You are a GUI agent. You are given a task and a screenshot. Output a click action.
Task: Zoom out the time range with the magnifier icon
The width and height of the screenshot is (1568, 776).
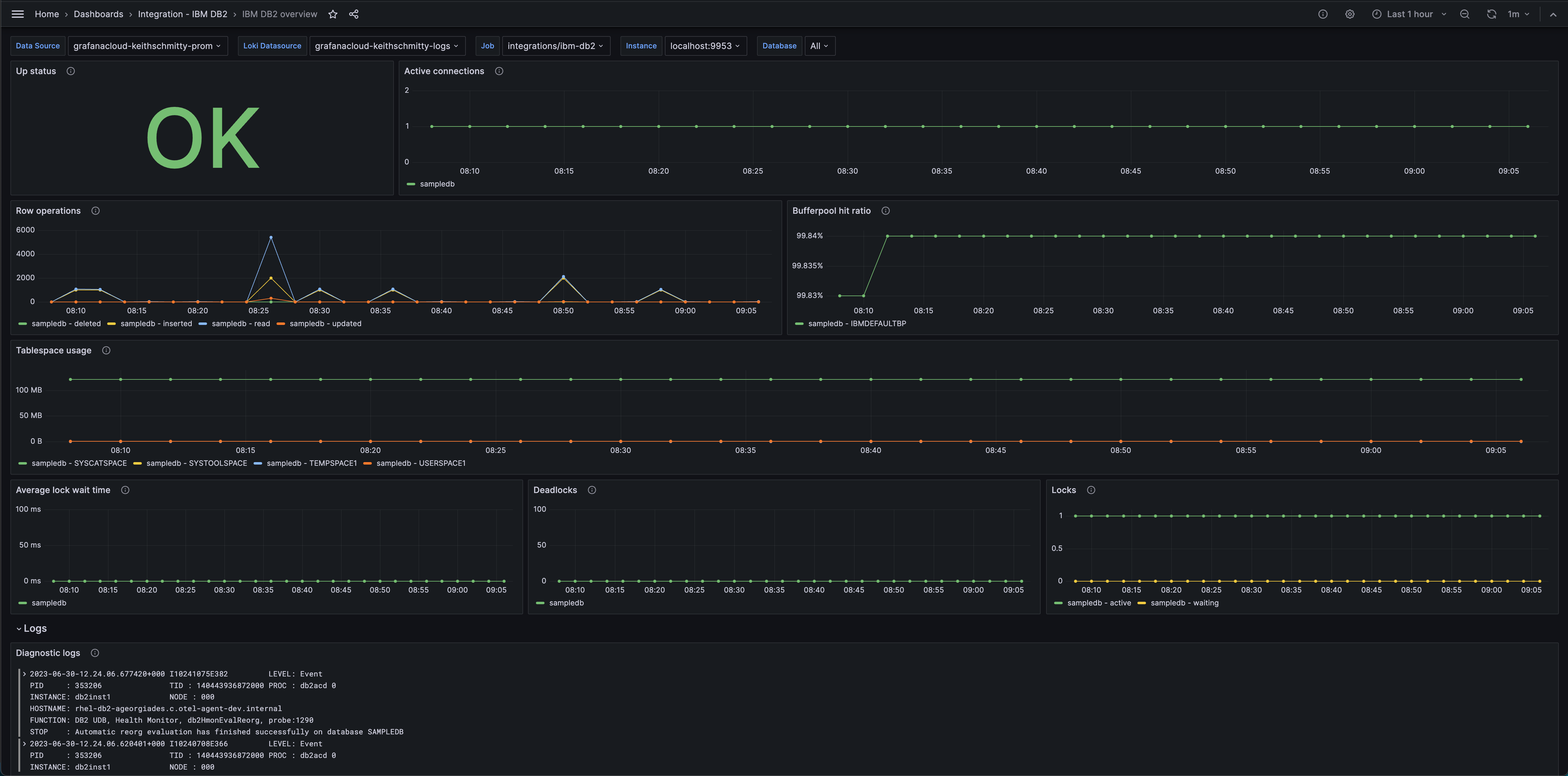point(1464,14)
